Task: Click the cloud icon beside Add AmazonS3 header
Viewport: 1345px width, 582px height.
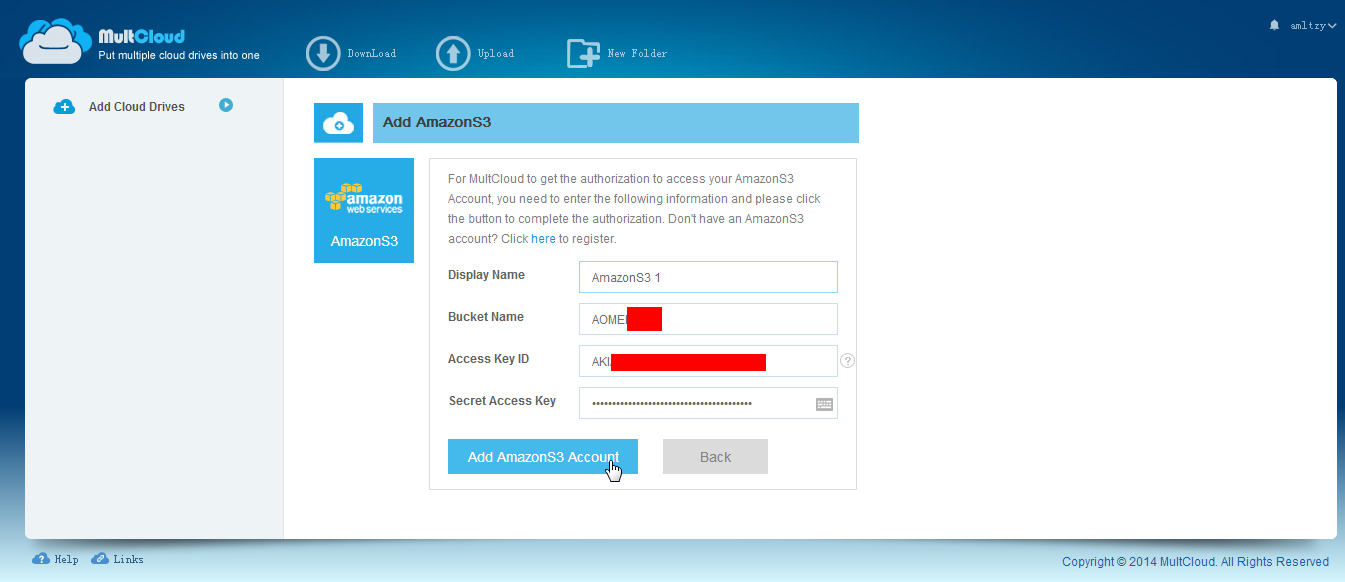Action: click(339, 123)
